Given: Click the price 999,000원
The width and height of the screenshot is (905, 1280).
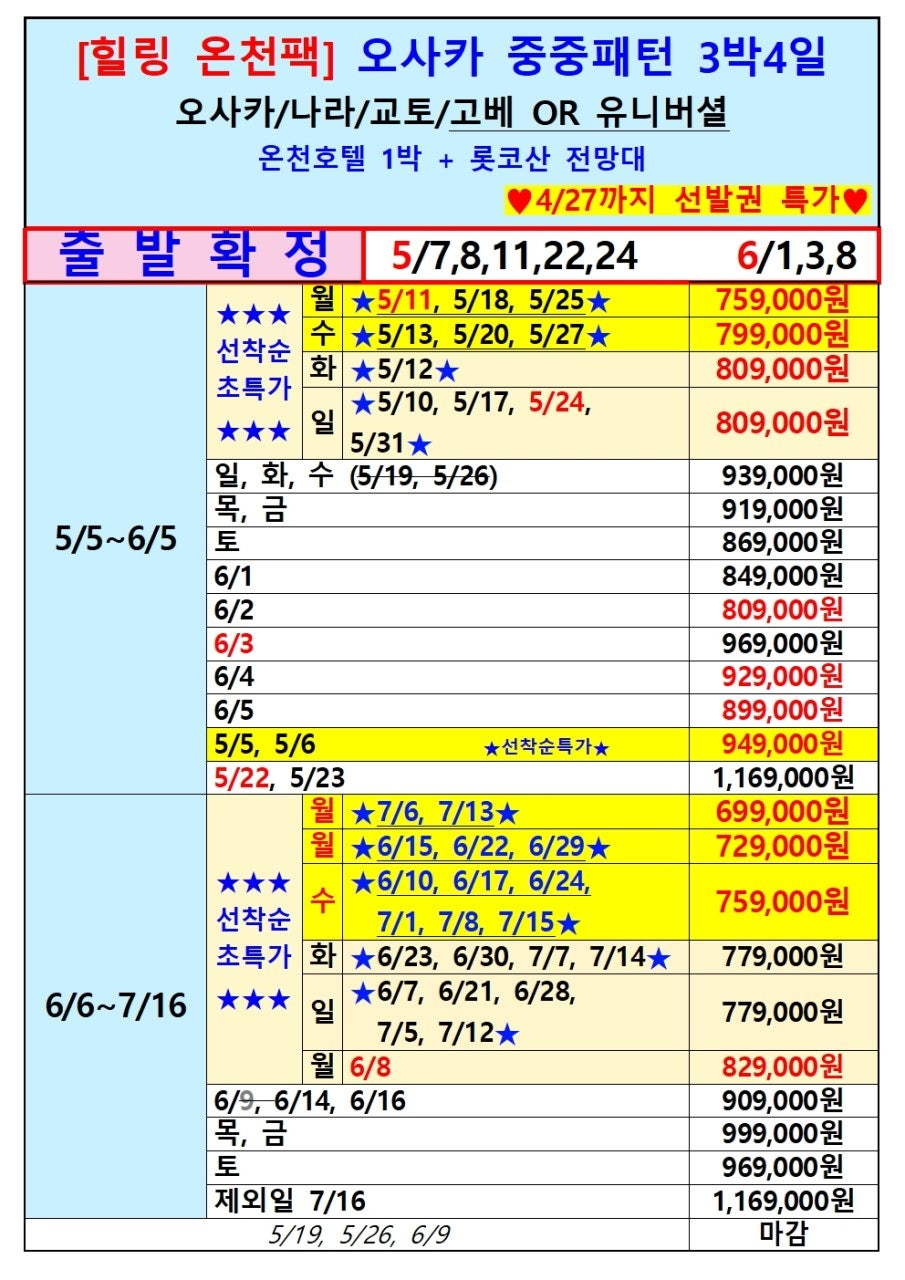Looking at the screenshot, I should [783, 1133].
